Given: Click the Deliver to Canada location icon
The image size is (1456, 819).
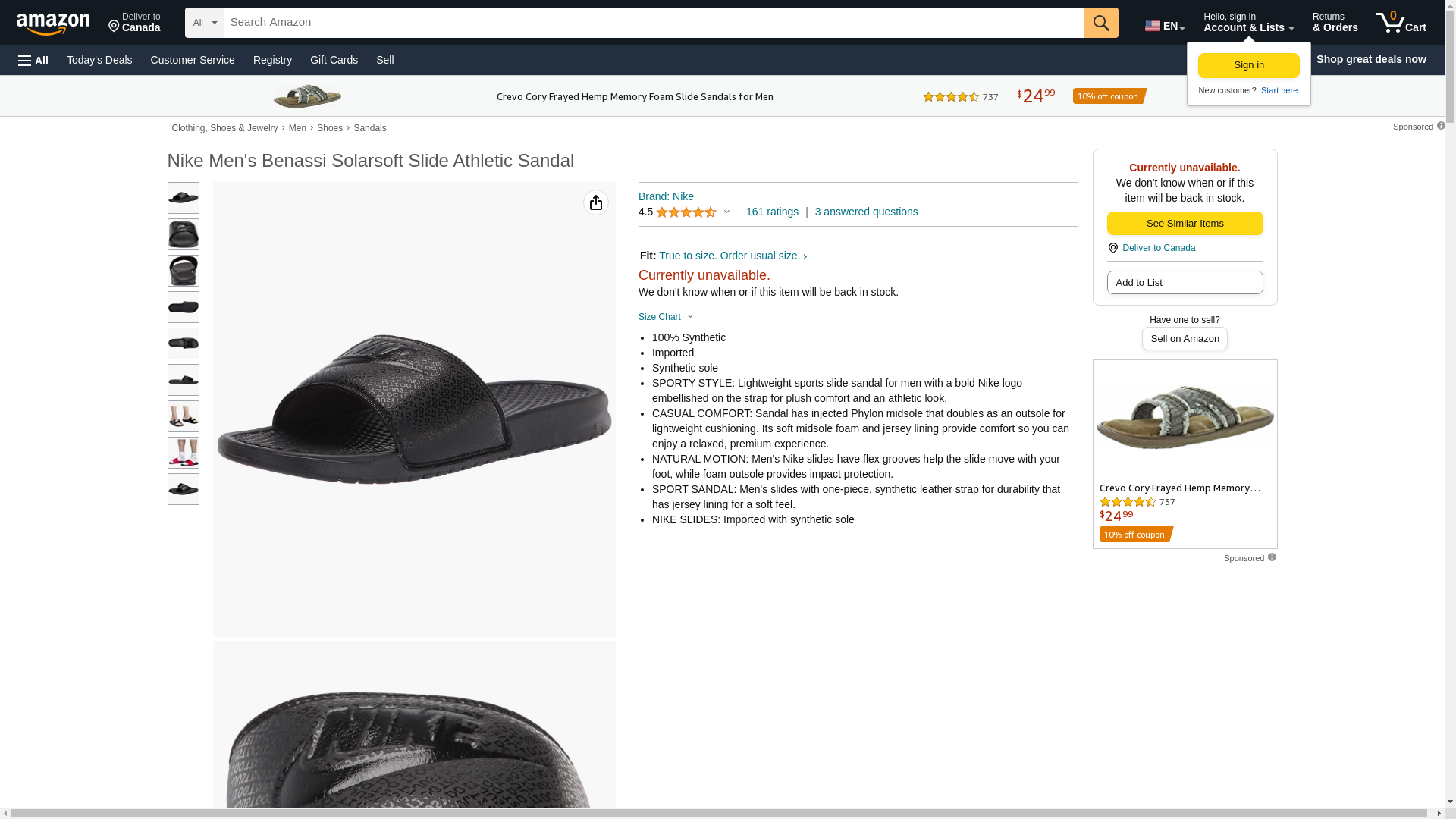Looking at the screenshot, I should pyautogui.click(x=1112, y=248).
